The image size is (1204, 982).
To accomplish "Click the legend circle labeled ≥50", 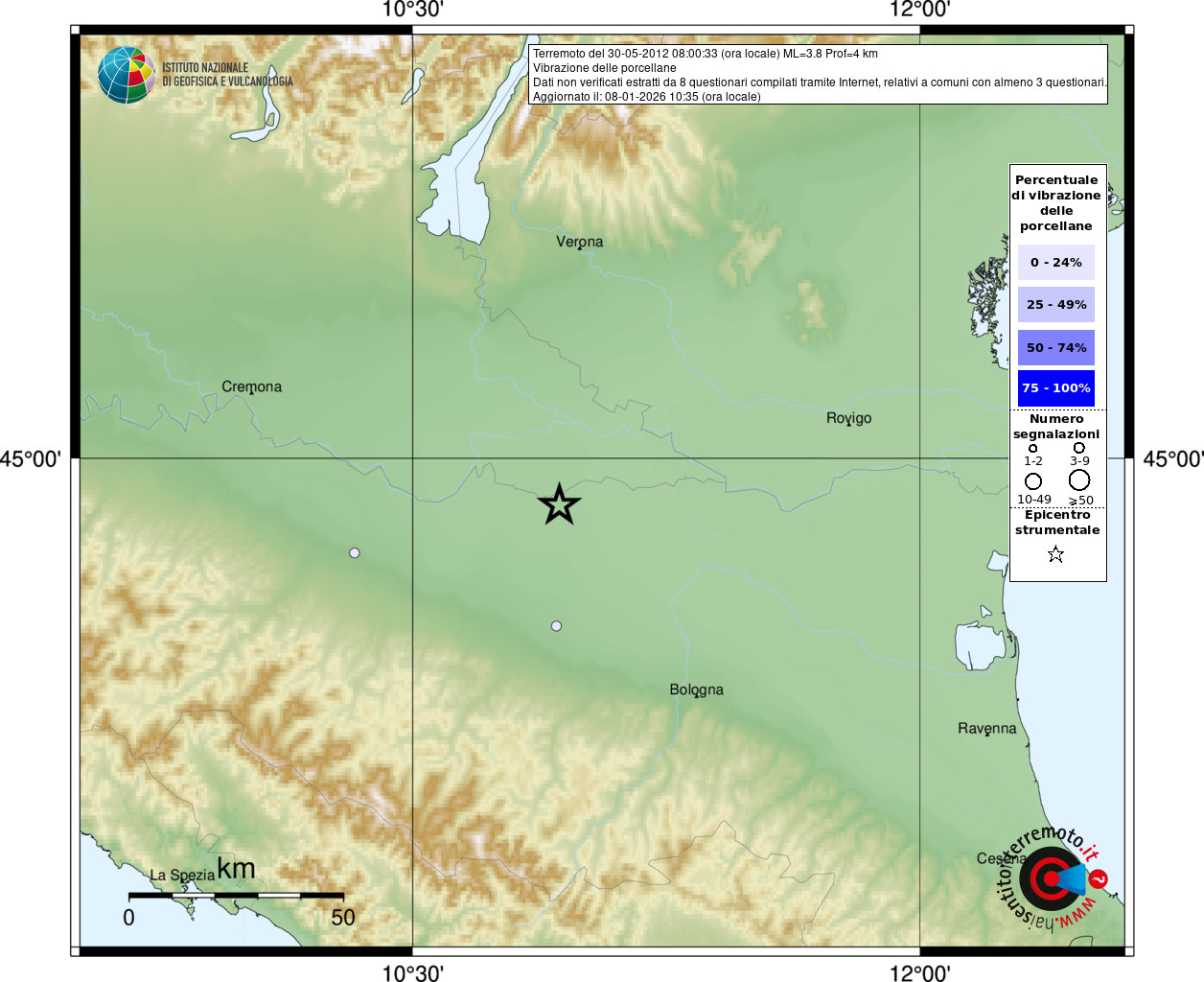I will (x=1079, y=480).
